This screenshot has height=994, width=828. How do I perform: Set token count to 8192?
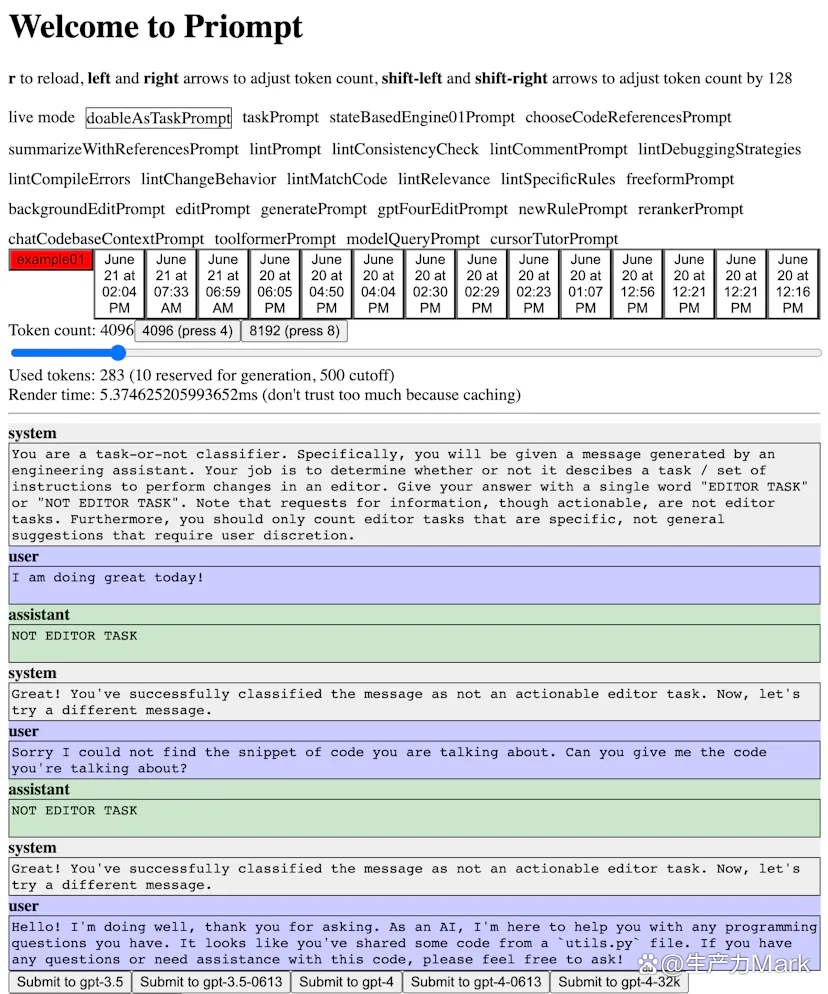tap(294, 331)
